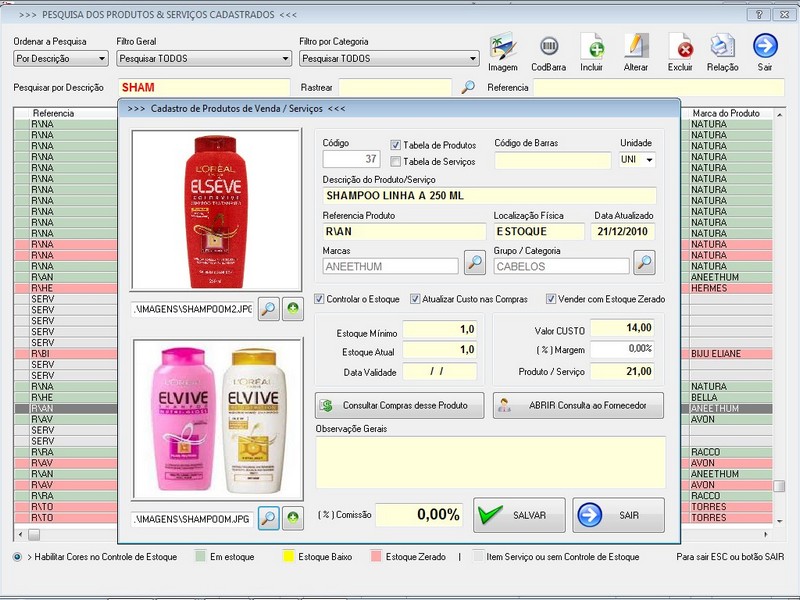800x600 pixels.
Task: Click Estoque Atual field
Action: coord(440,350)
